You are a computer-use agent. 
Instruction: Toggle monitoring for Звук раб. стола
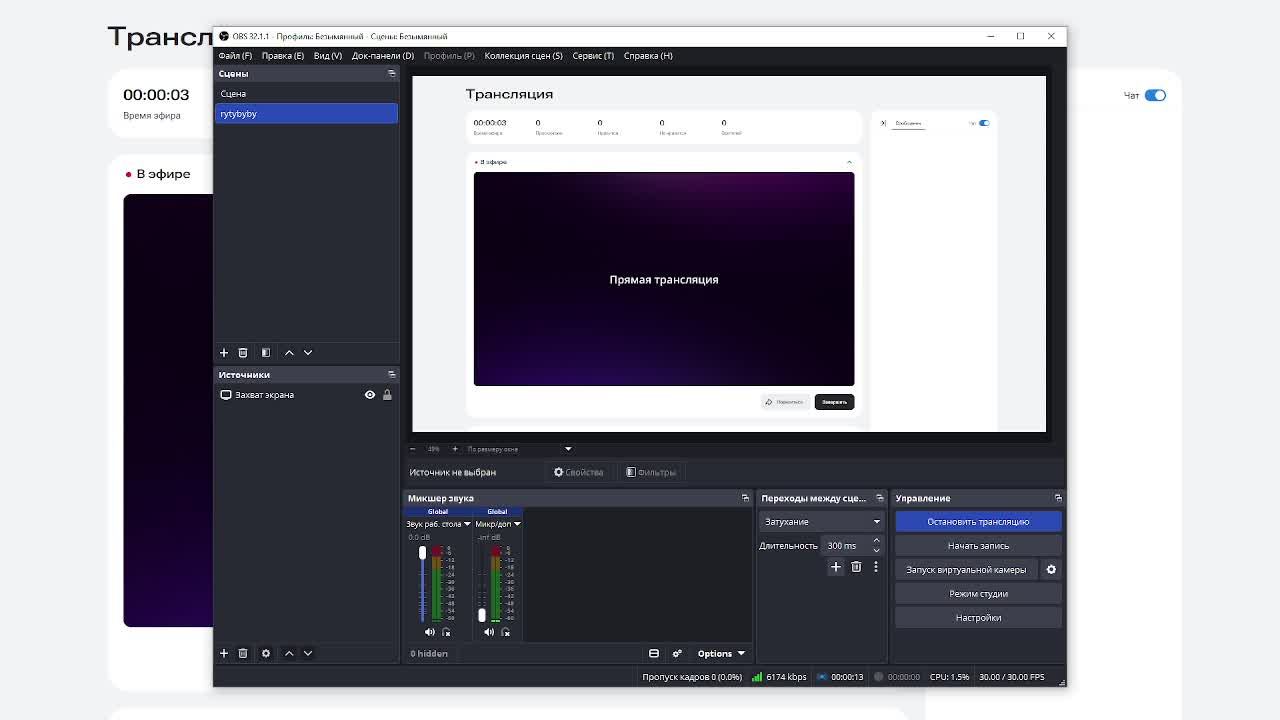pyautogui.click(x=446, y=632)
